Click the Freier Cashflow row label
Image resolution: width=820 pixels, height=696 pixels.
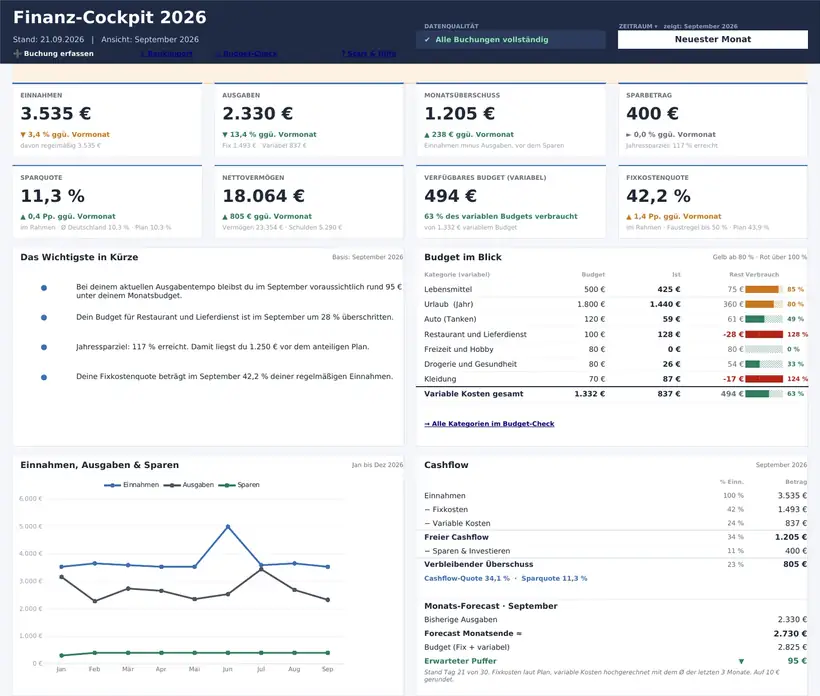click(x=456, y=537)
